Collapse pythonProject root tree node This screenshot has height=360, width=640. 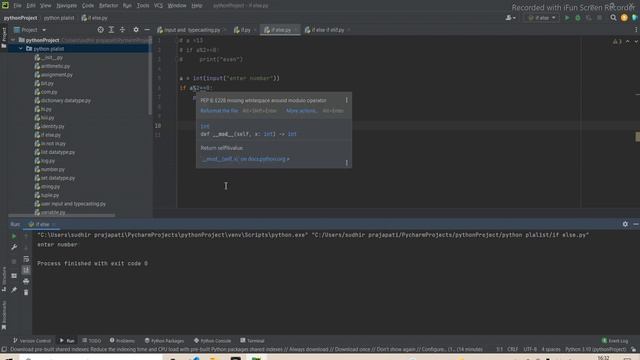(13, 40)
